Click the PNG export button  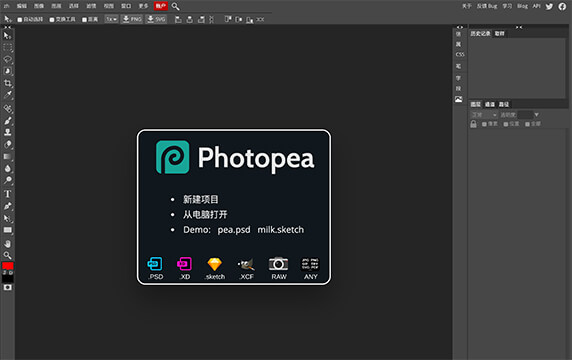click(x=132, y=19)
